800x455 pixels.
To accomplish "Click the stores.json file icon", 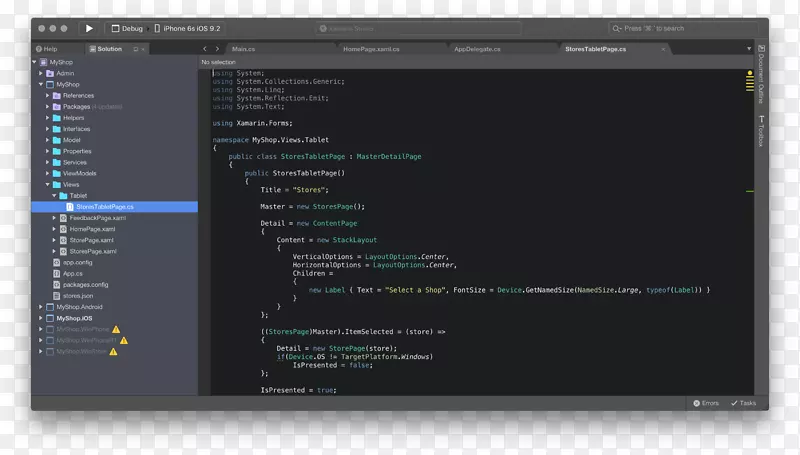I will [x=57, y=296].
